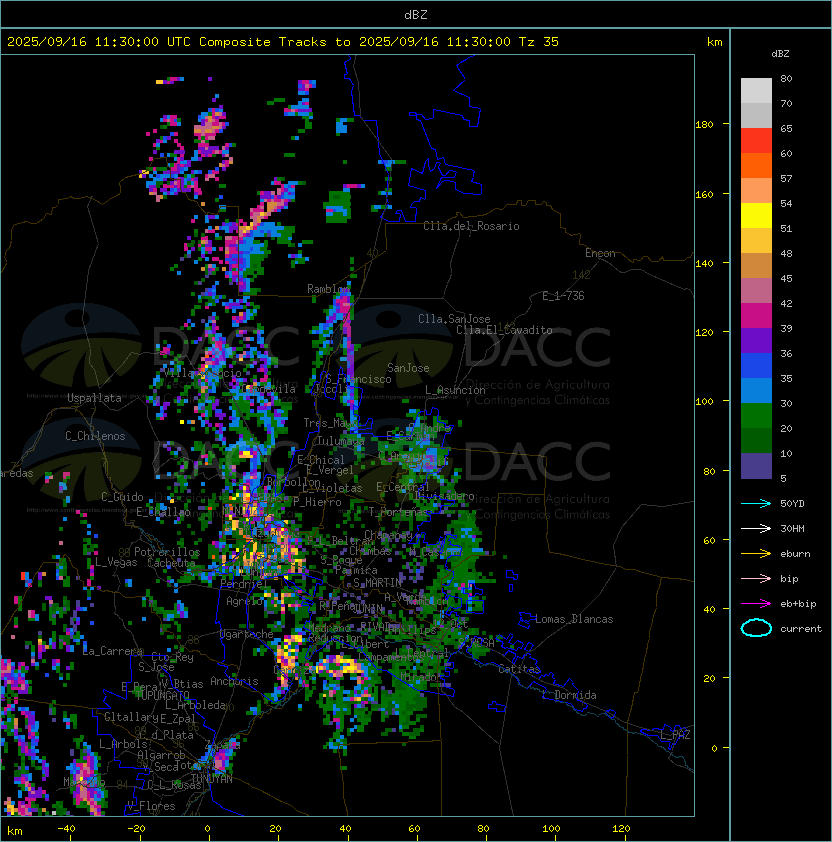832x842 pixels.
Task: Click the 'Ugarteche' map label
Action: point(247,634)
